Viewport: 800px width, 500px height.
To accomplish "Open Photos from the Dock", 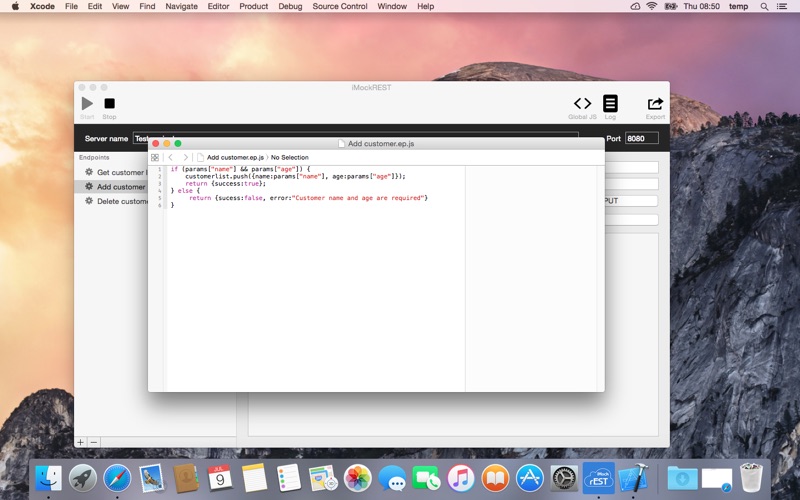I will click(358, 479).
